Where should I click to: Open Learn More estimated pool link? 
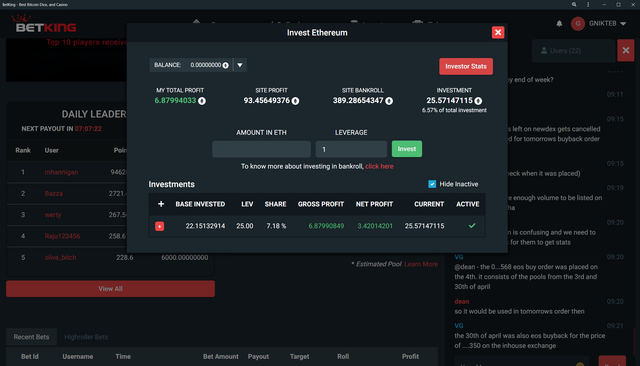click(x=421, y=264)
